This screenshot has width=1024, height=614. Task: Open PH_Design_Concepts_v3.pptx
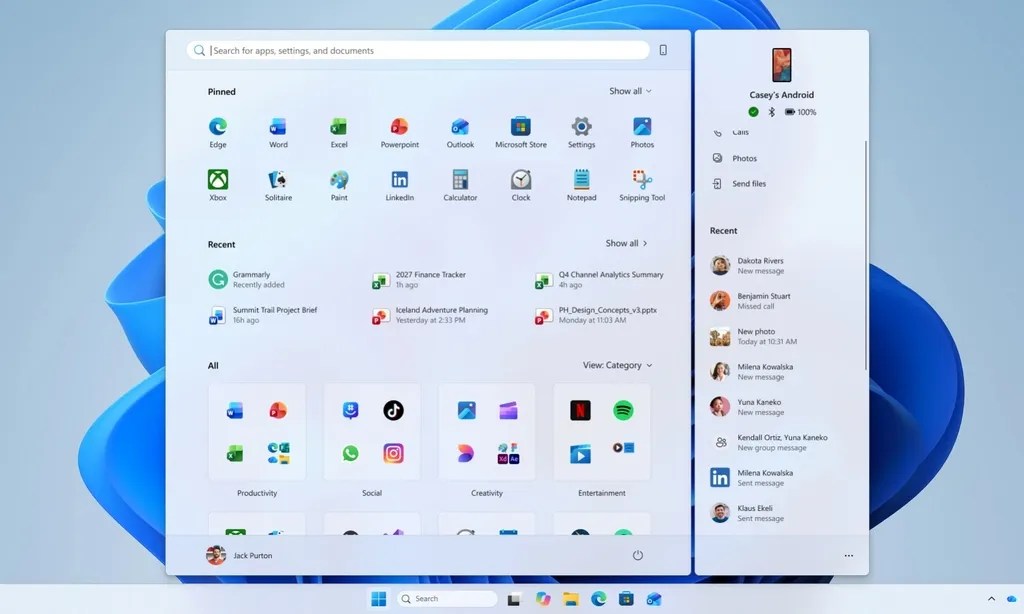tap(596, 315)
